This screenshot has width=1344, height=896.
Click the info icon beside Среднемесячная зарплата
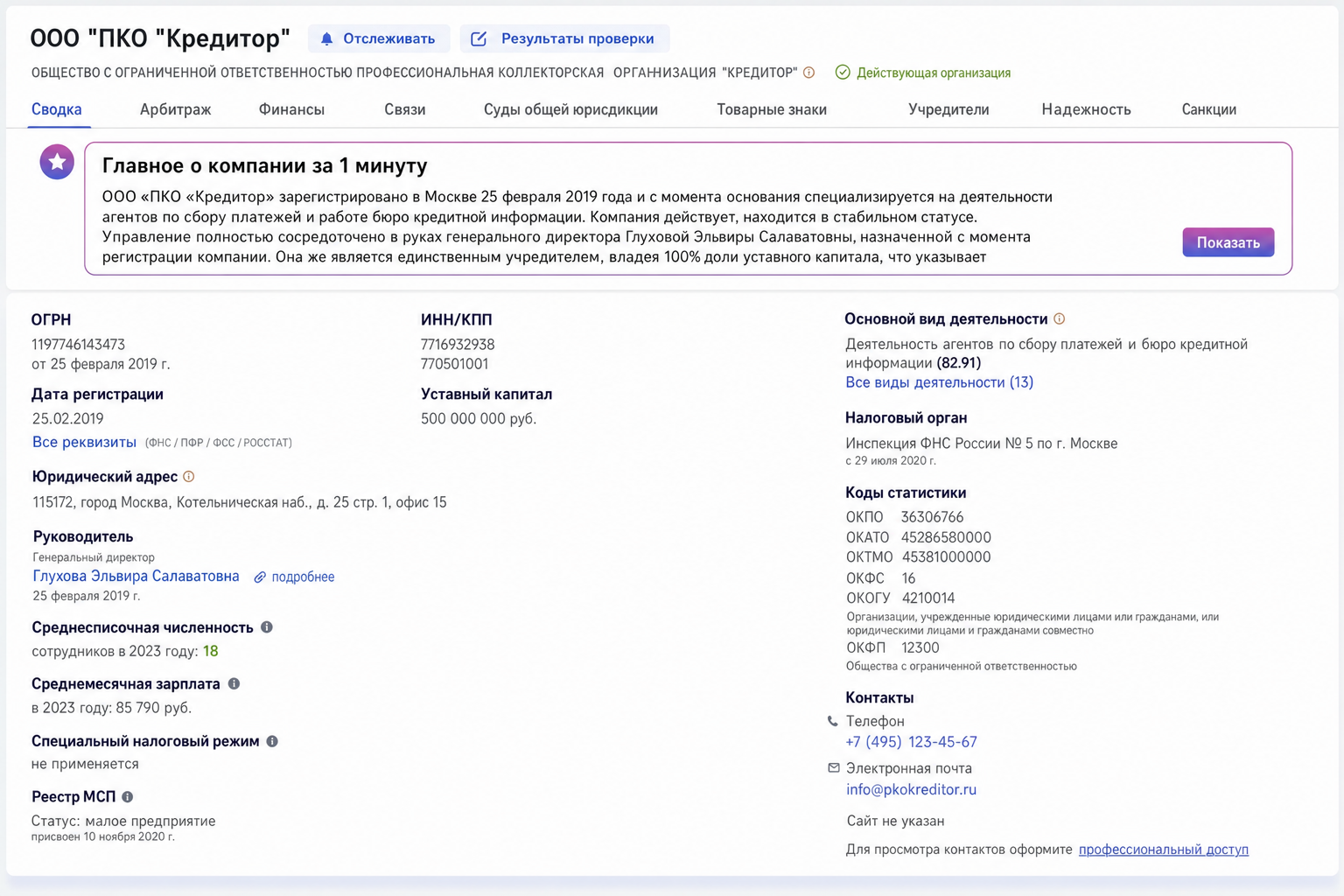pyautogui.click(x=234, y=684)
